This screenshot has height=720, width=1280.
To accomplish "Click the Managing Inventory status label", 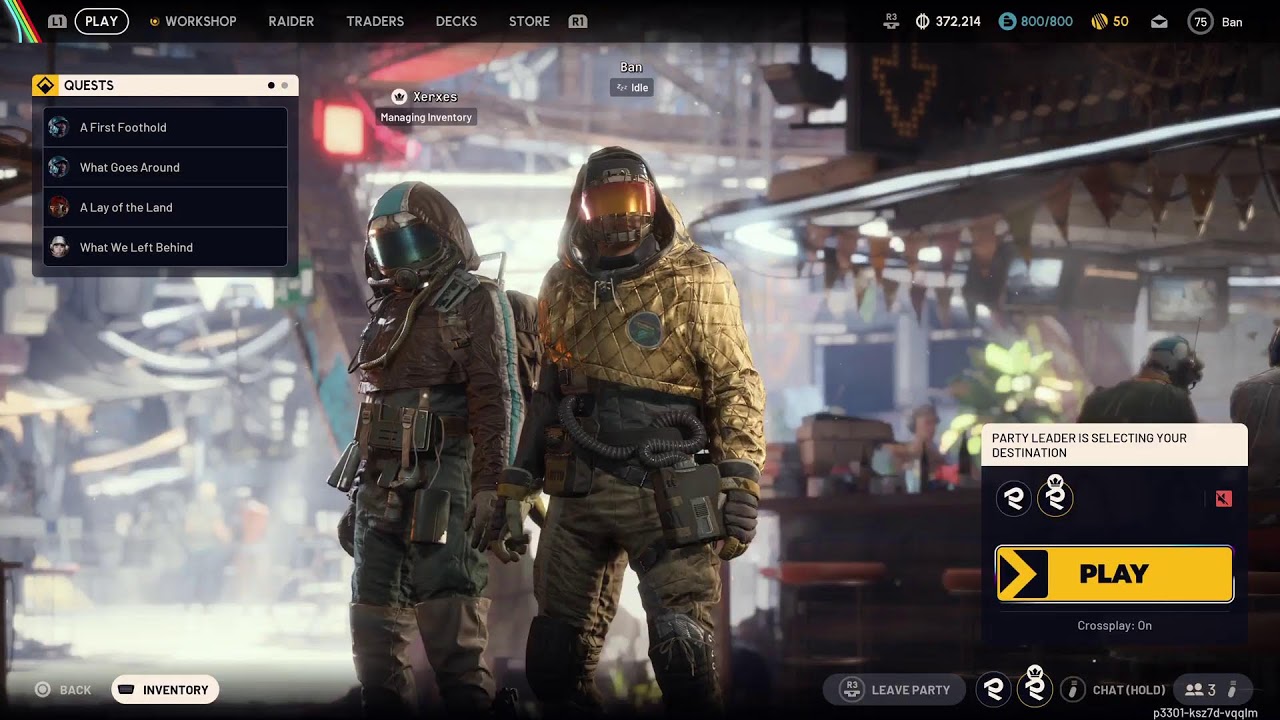I will click(426, 118).
